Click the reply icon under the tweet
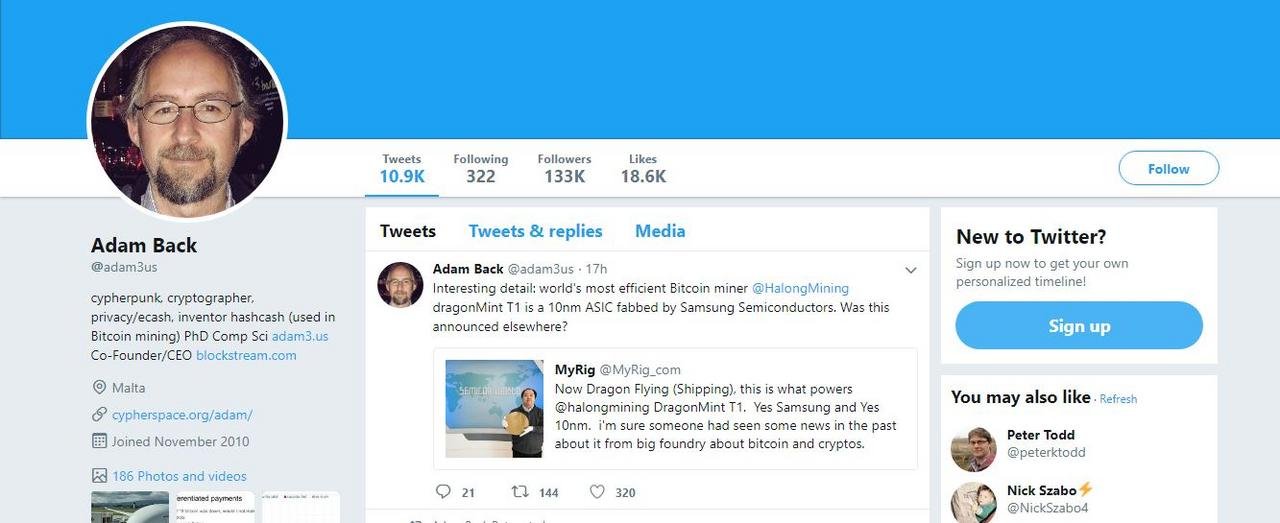Image resolution: width=1280 pixels, height=523 pixels. 444,492
